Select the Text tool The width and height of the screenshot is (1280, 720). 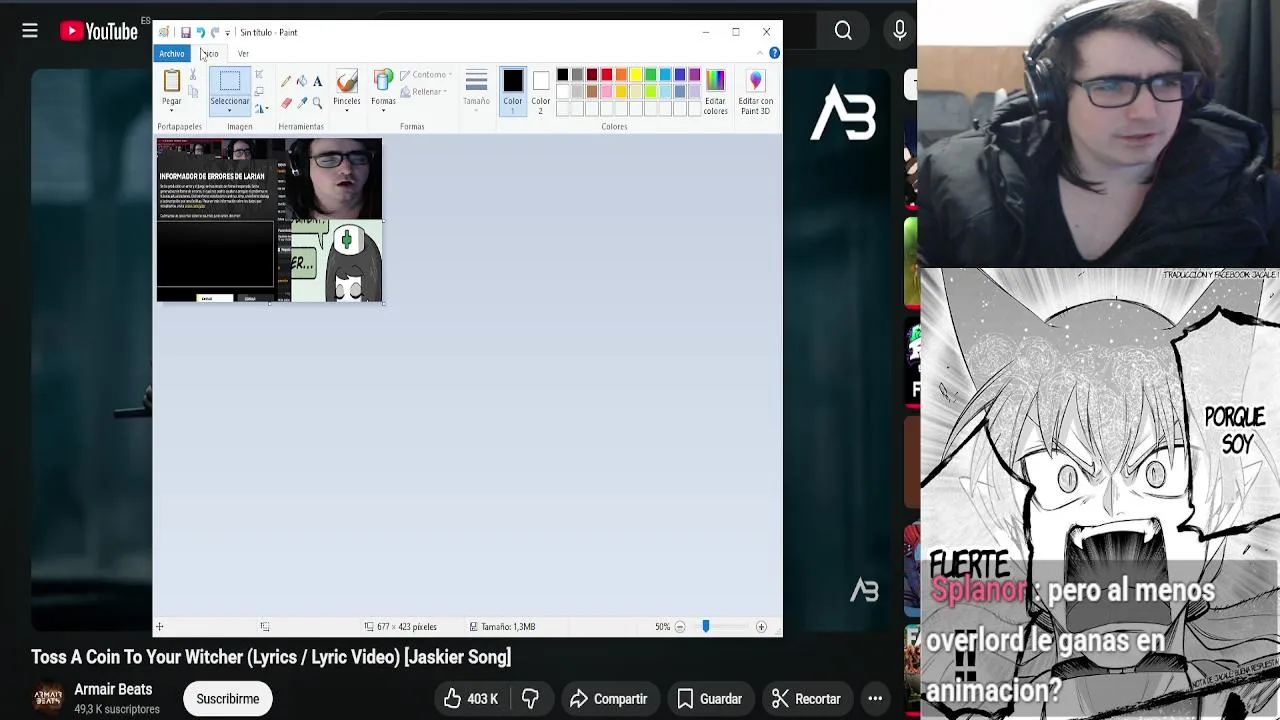318,81
